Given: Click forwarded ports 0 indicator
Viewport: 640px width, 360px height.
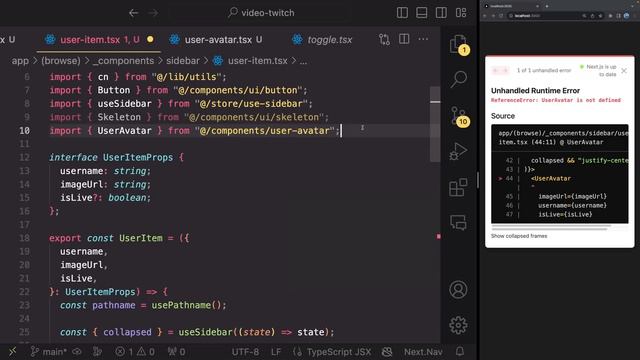Looking at the screenshot, I should tap(176, 351).
